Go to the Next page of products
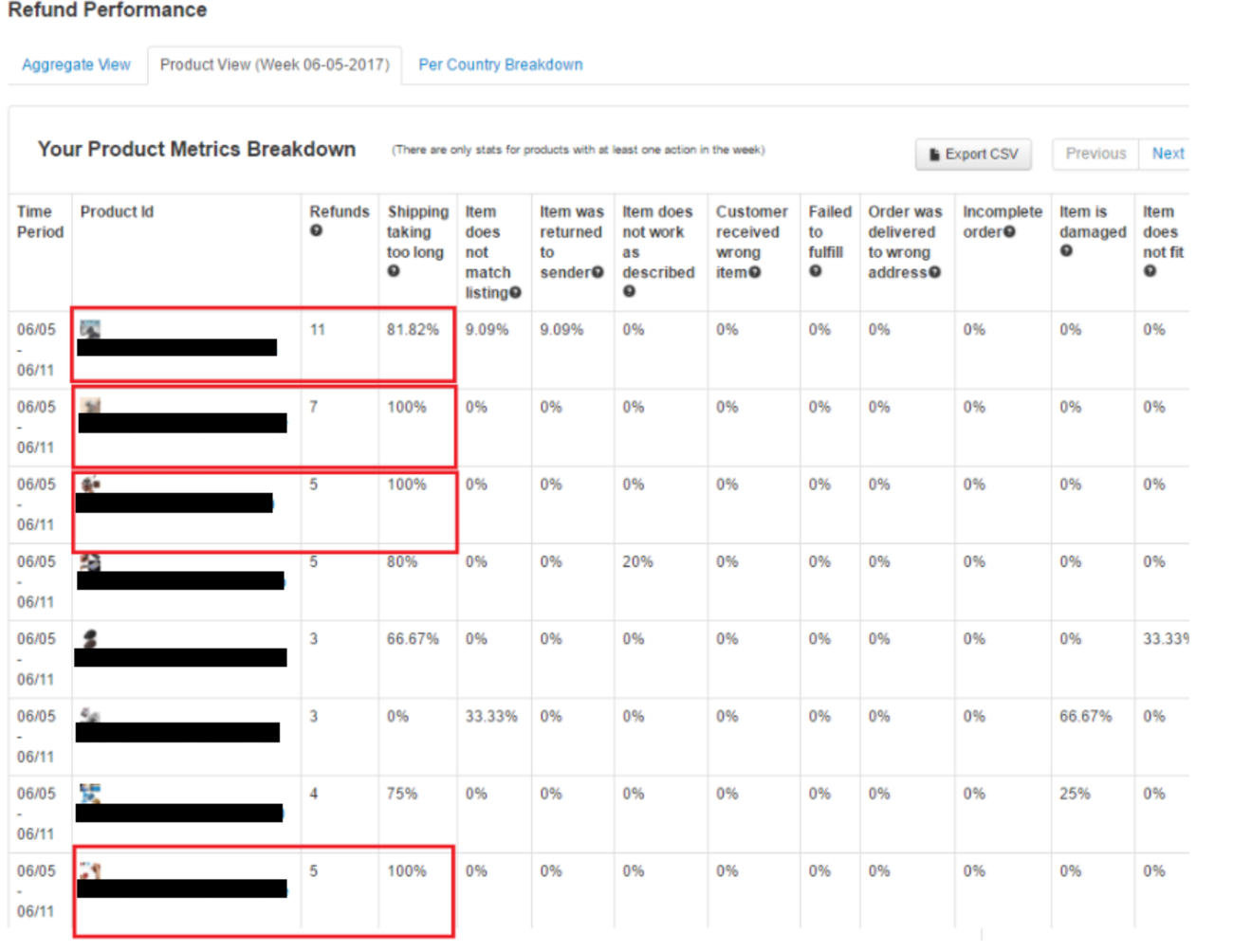Screen dimensions: 1233x952 tap(1168, 154)
